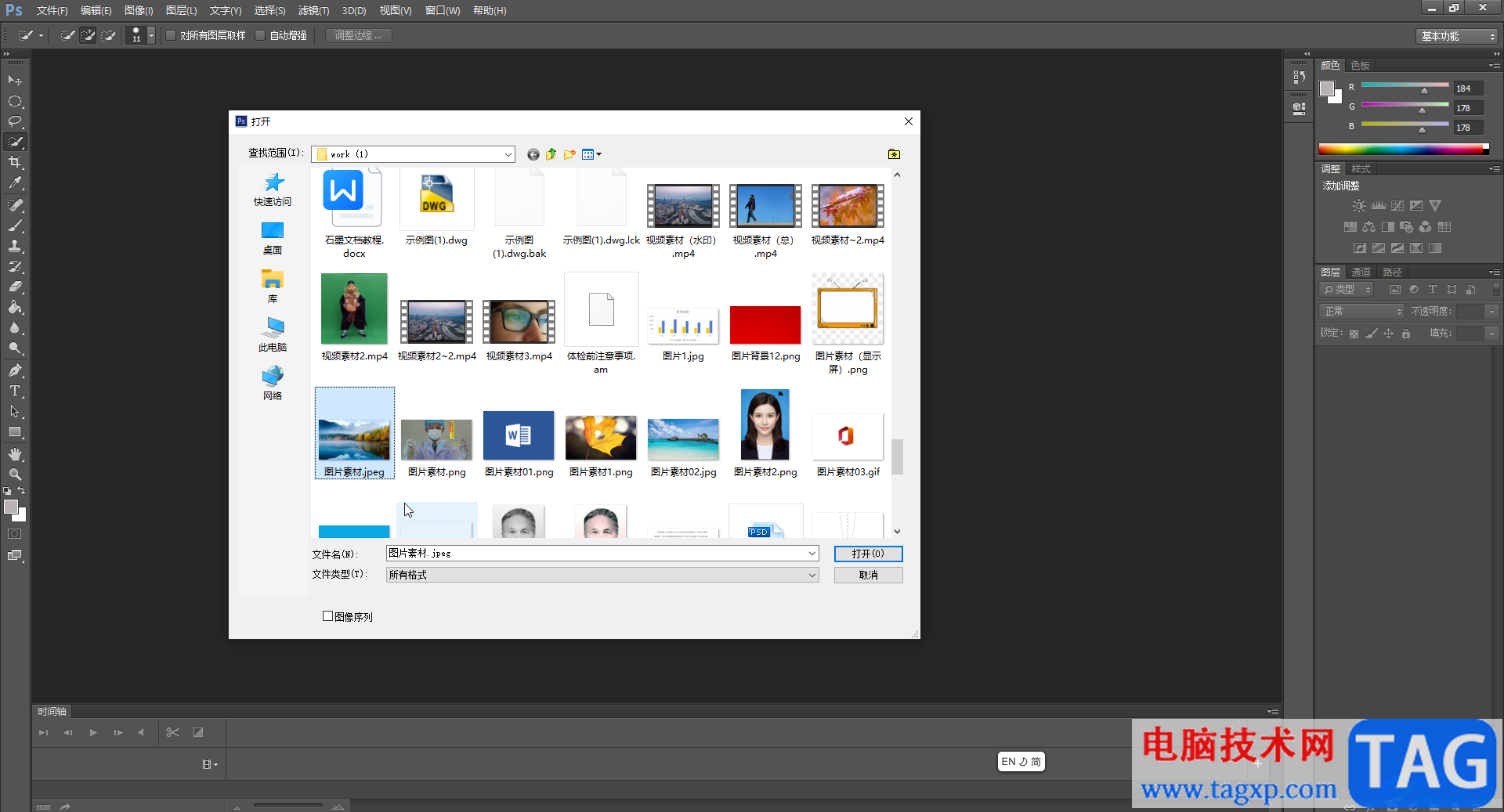Screen dimensions: 1504x812
Task: Click the Open button in dialog
Action: pos(868,554)
